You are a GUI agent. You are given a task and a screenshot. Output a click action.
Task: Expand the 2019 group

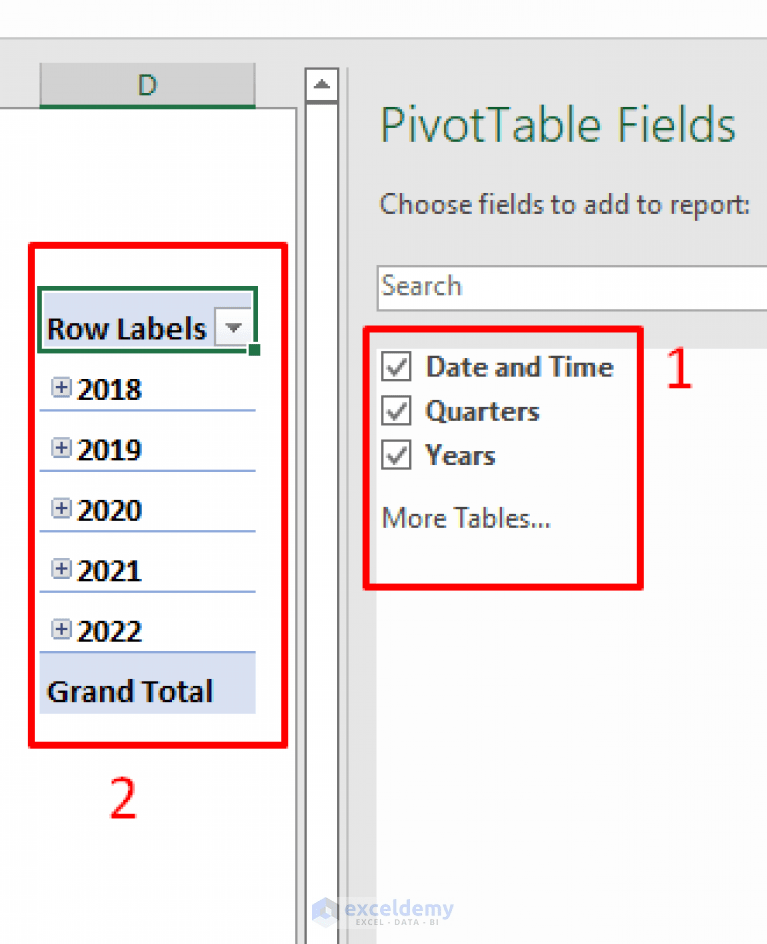pos(60,446)
